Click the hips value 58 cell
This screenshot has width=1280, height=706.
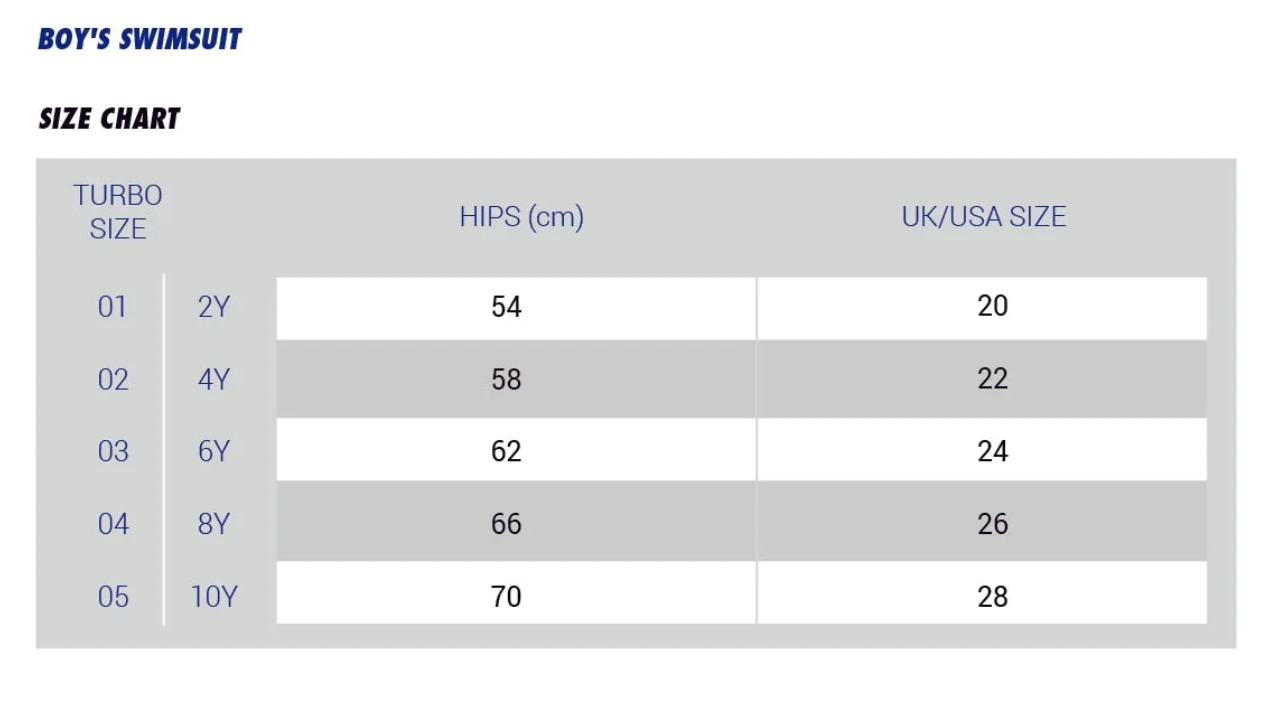coord(506,380)
